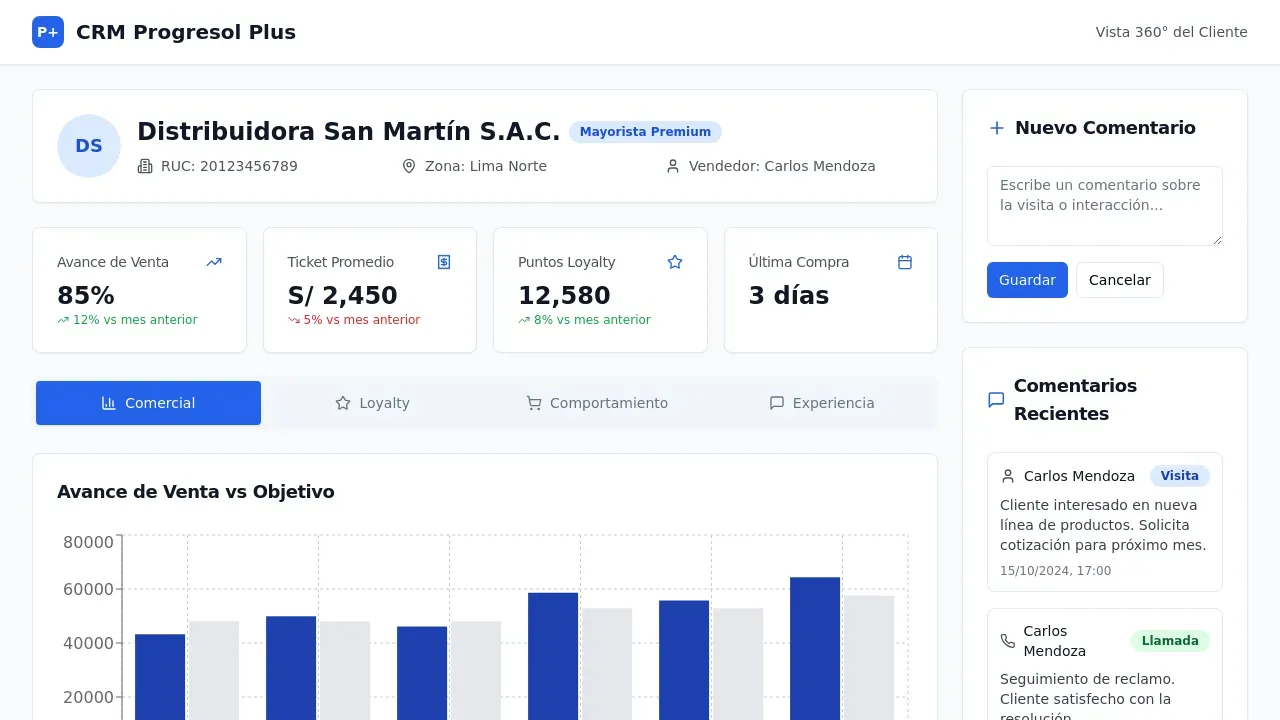Switch to the Loyalty tab
This screenshot has width=1280, height=720.
(x=373, y=403)
